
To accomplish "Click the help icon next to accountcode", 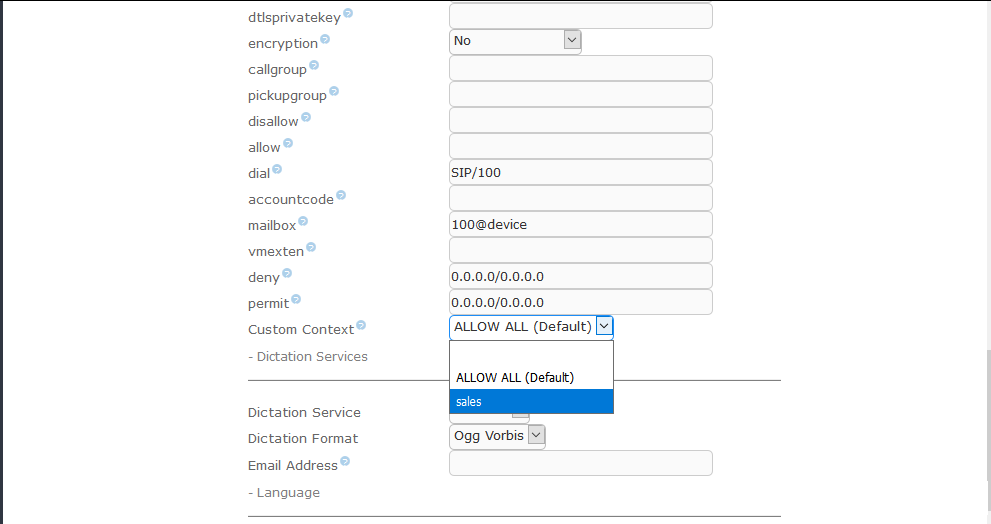I will (341, 195).
